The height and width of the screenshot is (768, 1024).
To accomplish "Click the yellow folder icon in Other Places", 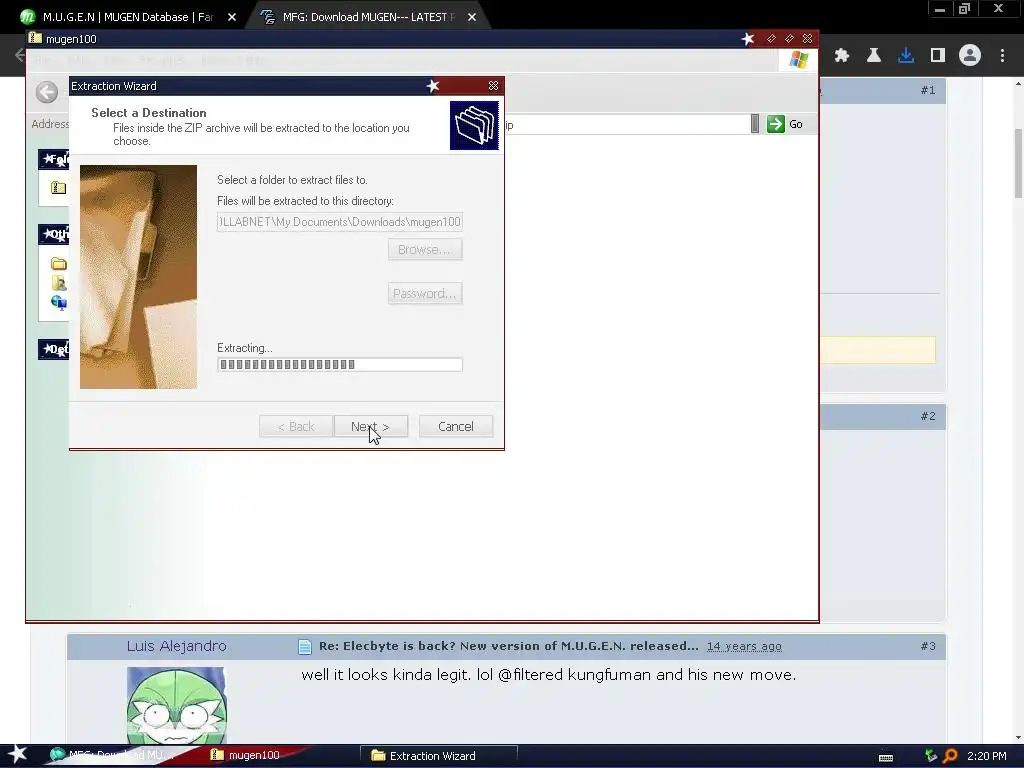I will pyautogui.click(x=59, y=264).
